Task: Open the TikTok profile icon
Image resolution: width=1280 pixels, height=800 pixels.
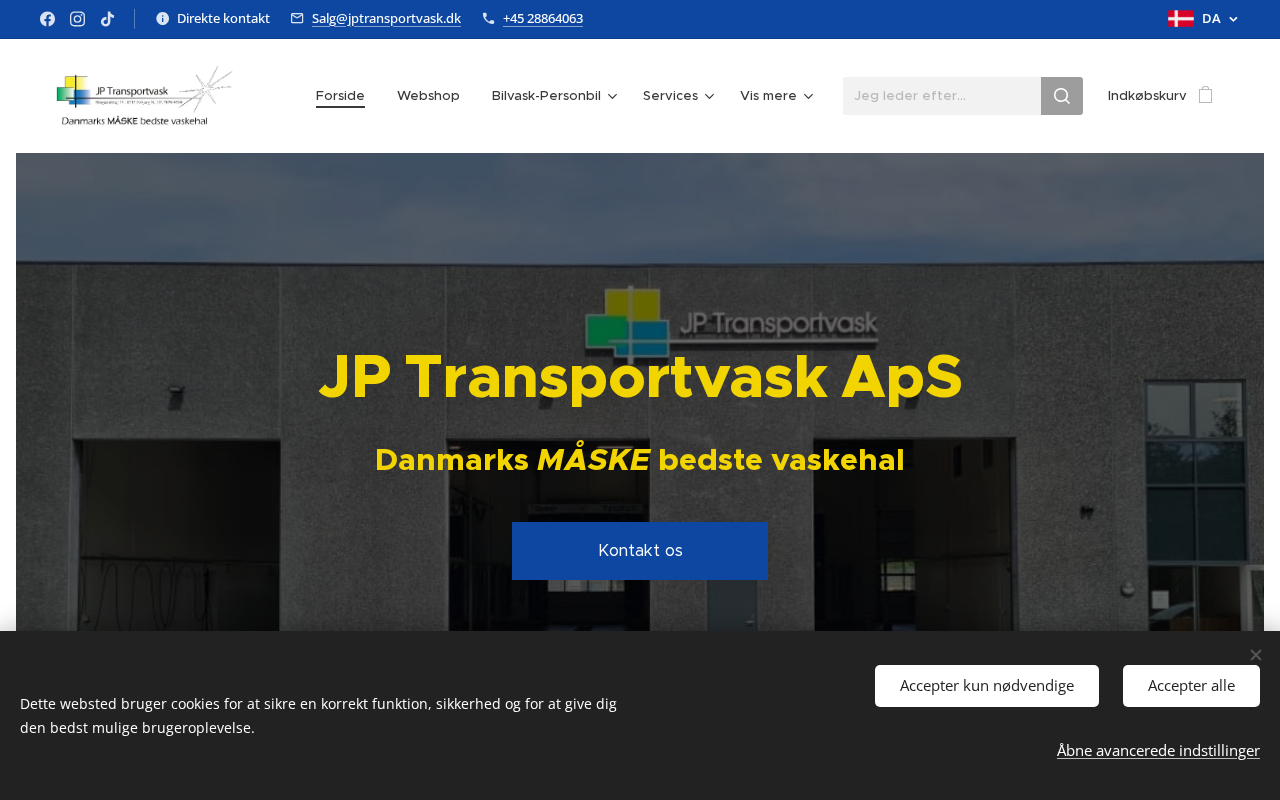Action: [107, 19]
